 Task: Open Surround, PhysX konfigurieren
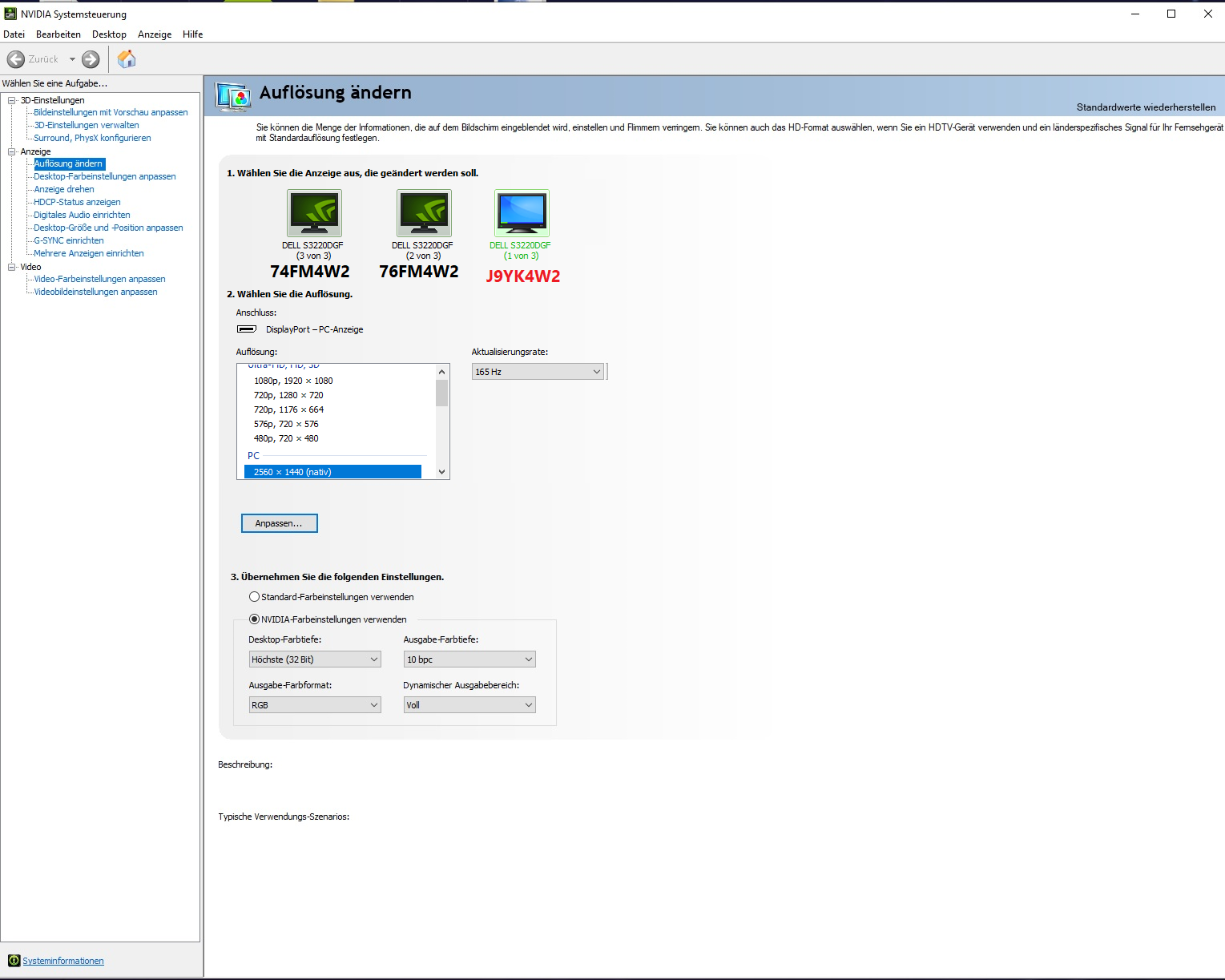[92, 138]
